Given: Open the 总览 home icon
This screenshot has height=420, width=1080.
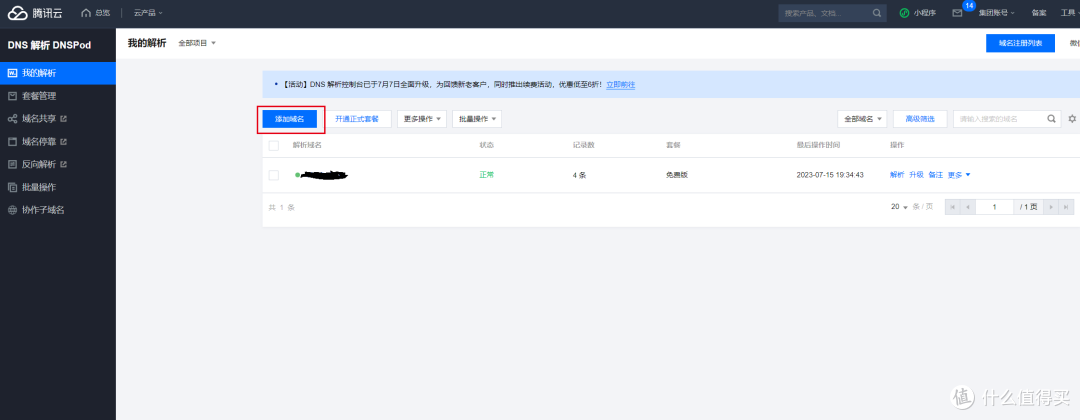Looking at the screenshot, I should 86,13.
